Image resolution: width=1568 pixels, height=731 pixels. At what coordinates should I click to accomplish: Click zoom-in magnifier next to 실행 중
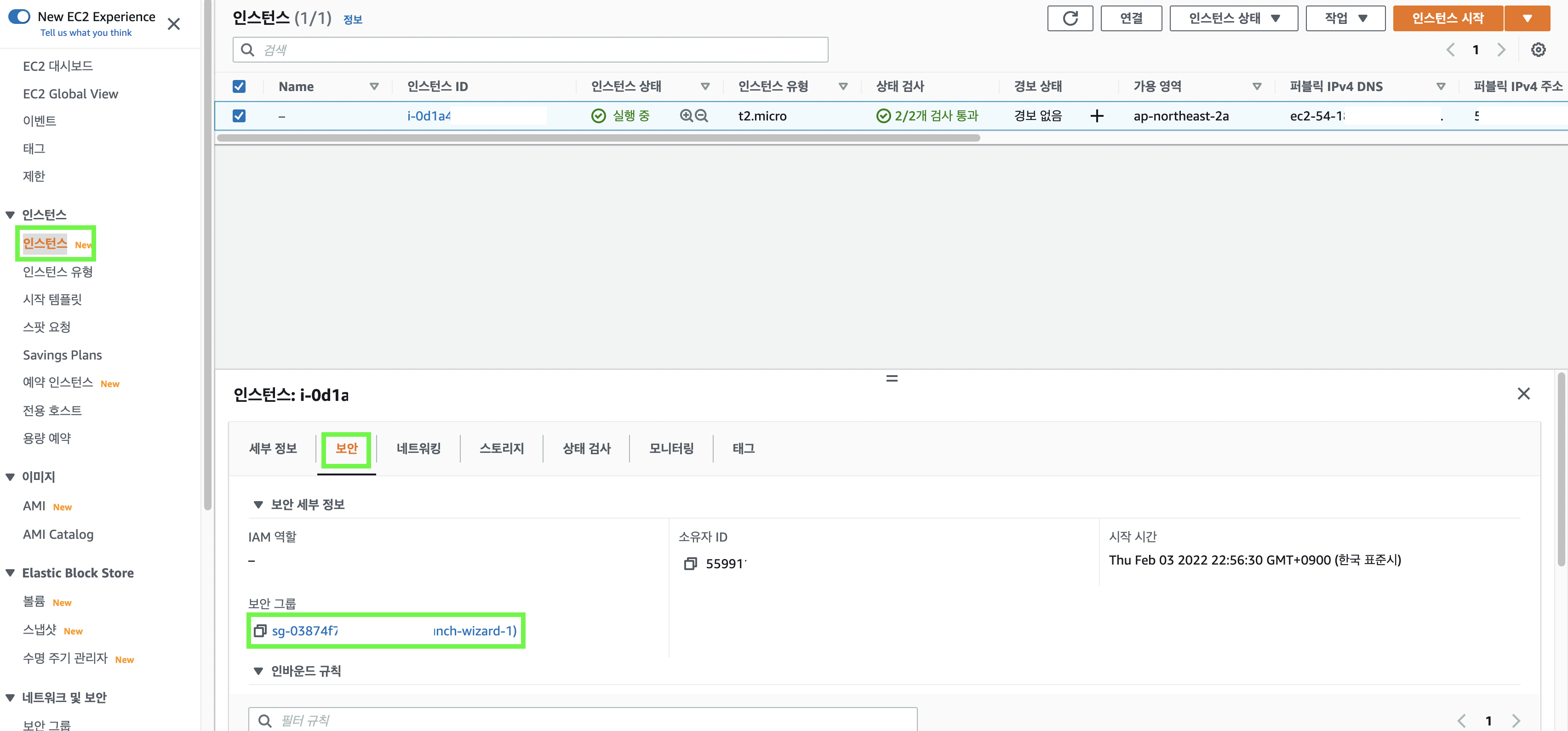click(x=686, y=116)
